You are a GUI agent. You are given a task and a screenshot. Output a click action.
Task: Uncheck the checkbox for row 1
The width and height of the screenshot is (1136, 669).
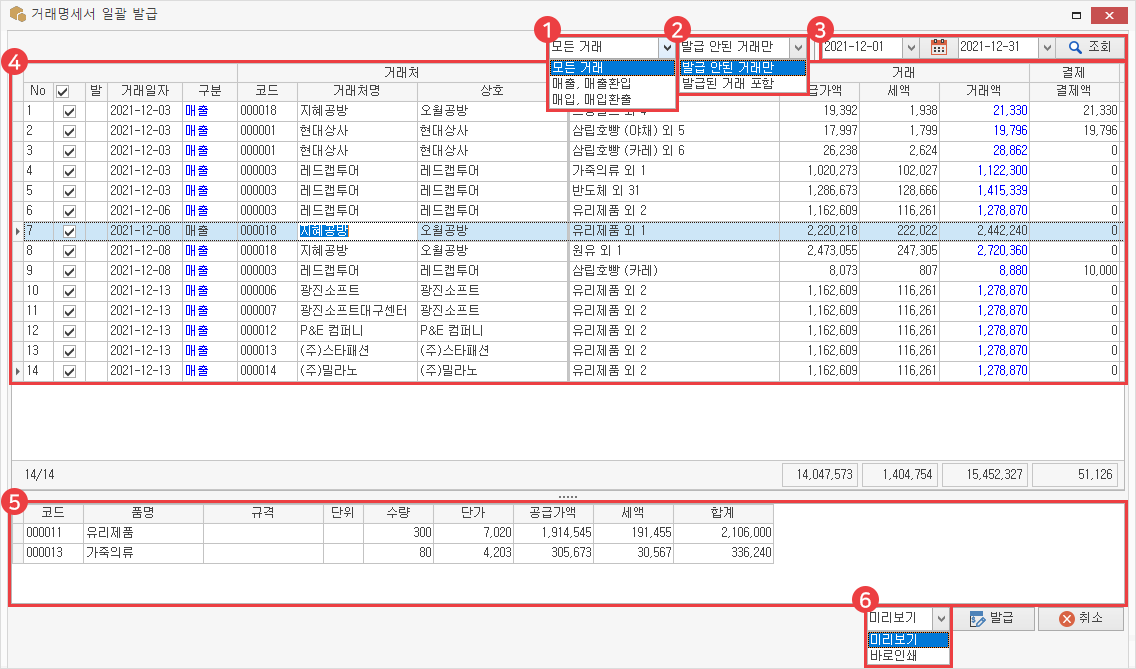coord(70,112)
